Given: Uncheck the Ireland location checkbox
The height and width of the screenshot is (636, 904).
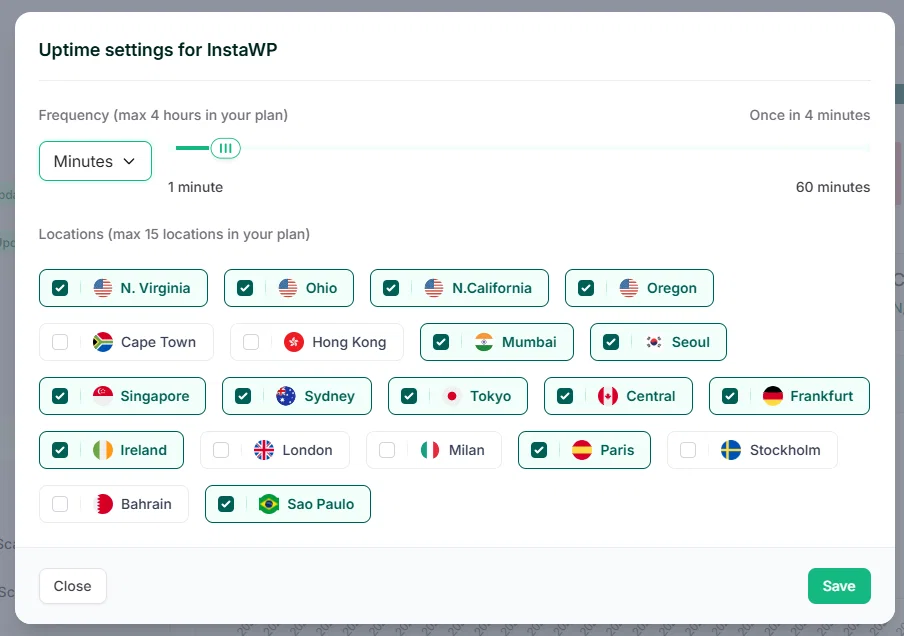Looking at the screenshot, I should [x=60, y=450].
